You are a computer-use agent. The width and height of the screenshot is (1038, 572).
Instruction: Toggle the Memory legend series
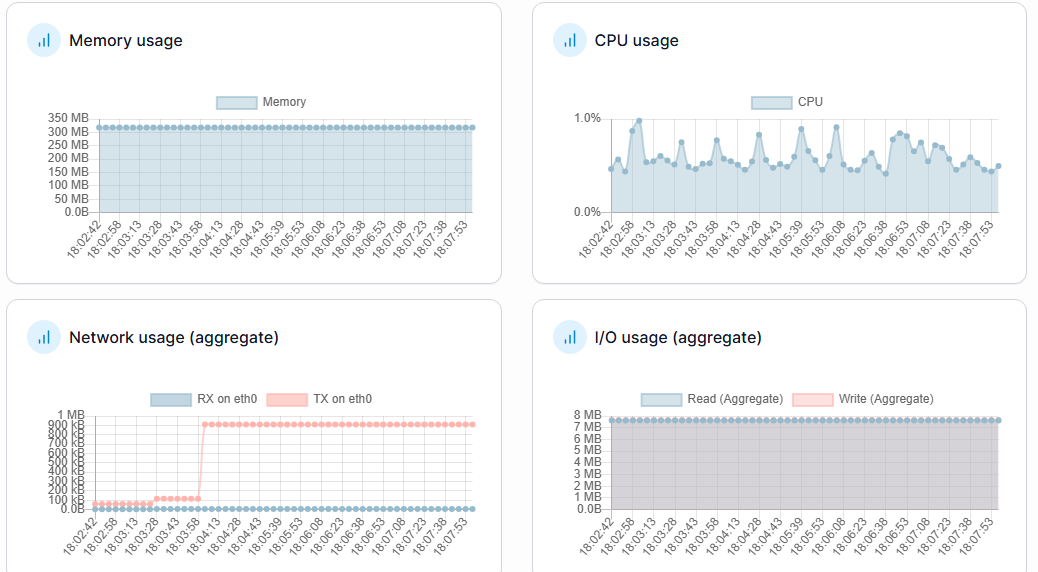[x=284, y=102]
